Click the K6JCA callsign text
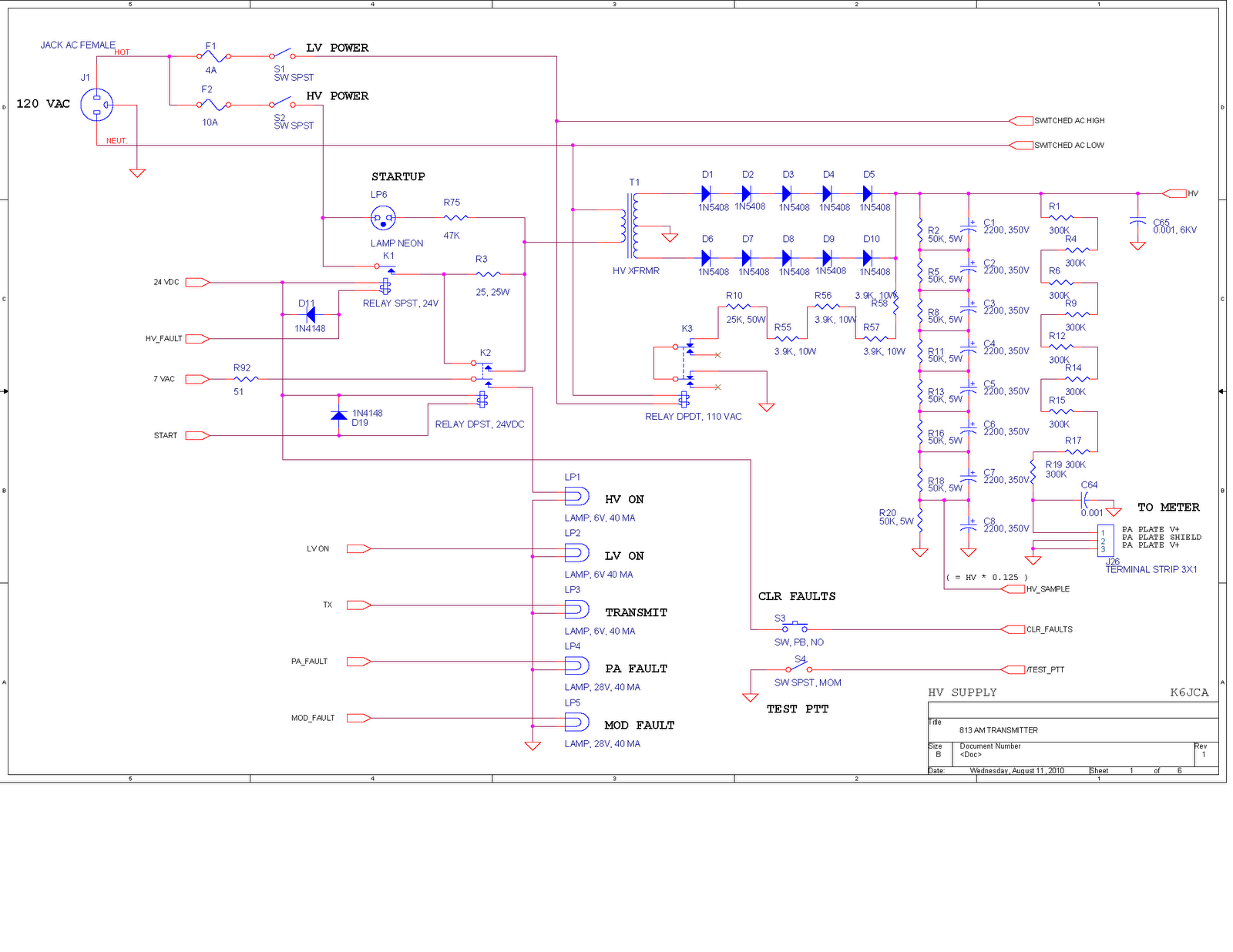The image size is (1233, 952). point(1189,692)
